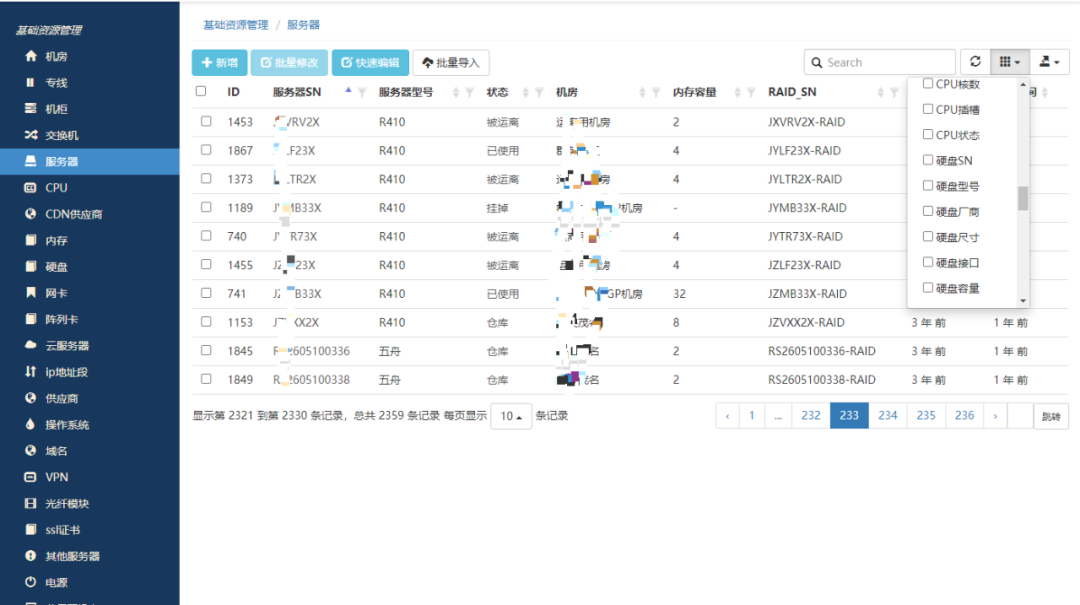Enable CPU核数 column checkbox
Viewport: 1080px width, 605px height.
pos(928,83)
